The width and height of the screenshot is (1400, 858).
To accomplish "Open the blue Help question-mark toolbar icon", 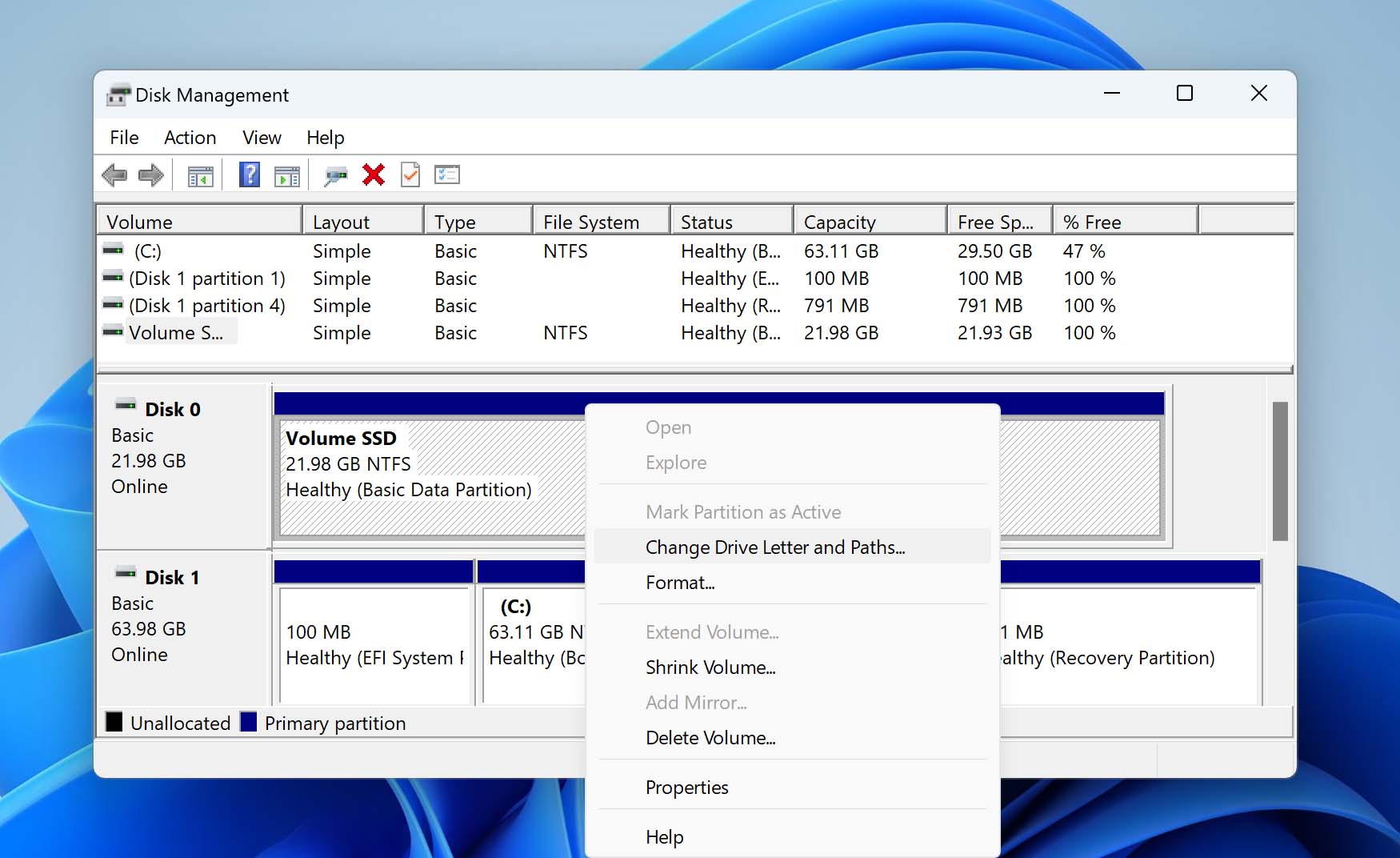I will click(x=250, y=174).
